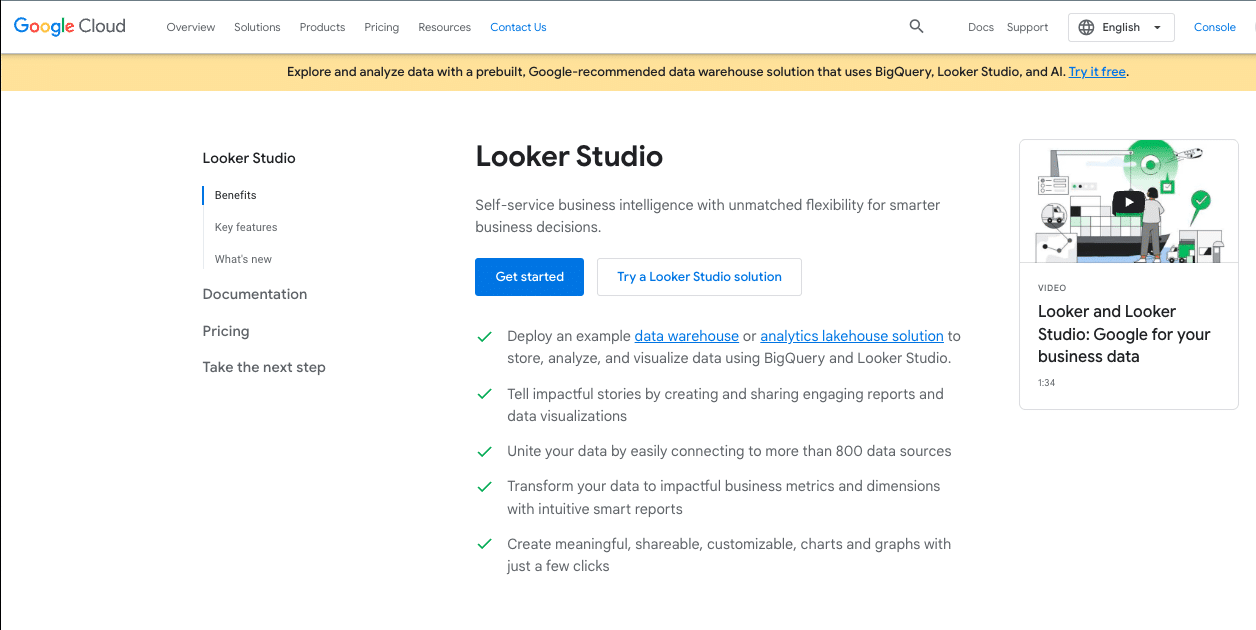Open the Solutions menu
Image resolution: width=1256 pixels, height=630 pixels.
pos(257,27)
